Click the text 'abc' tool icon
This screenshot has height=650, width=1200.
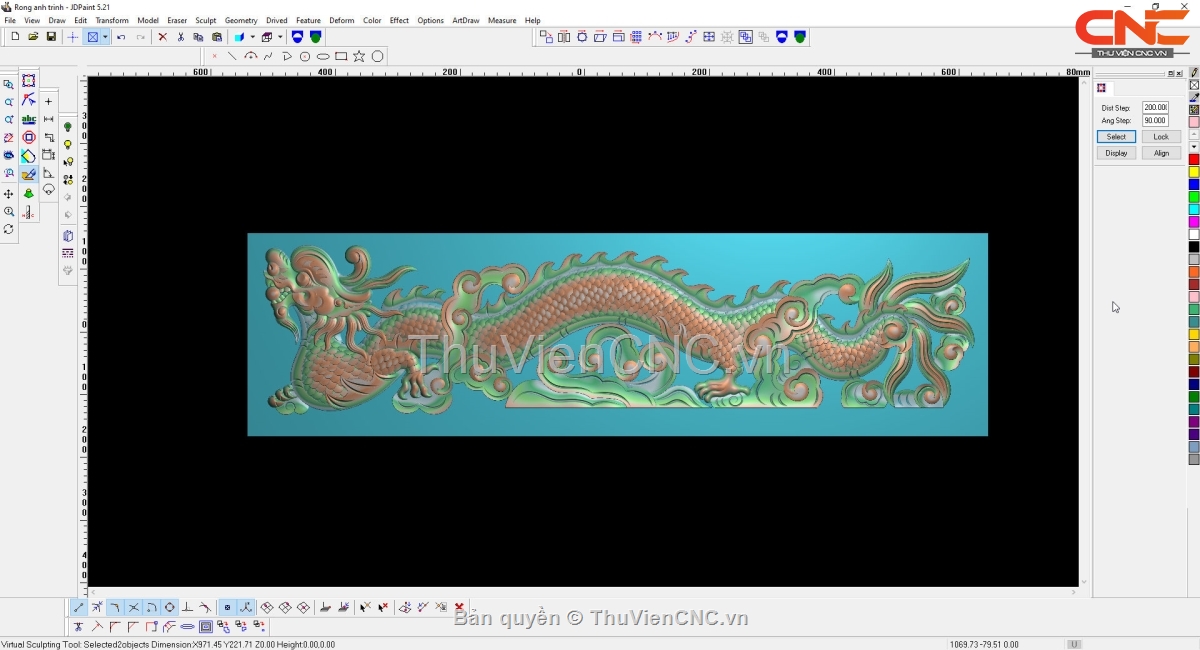[29, 119]
